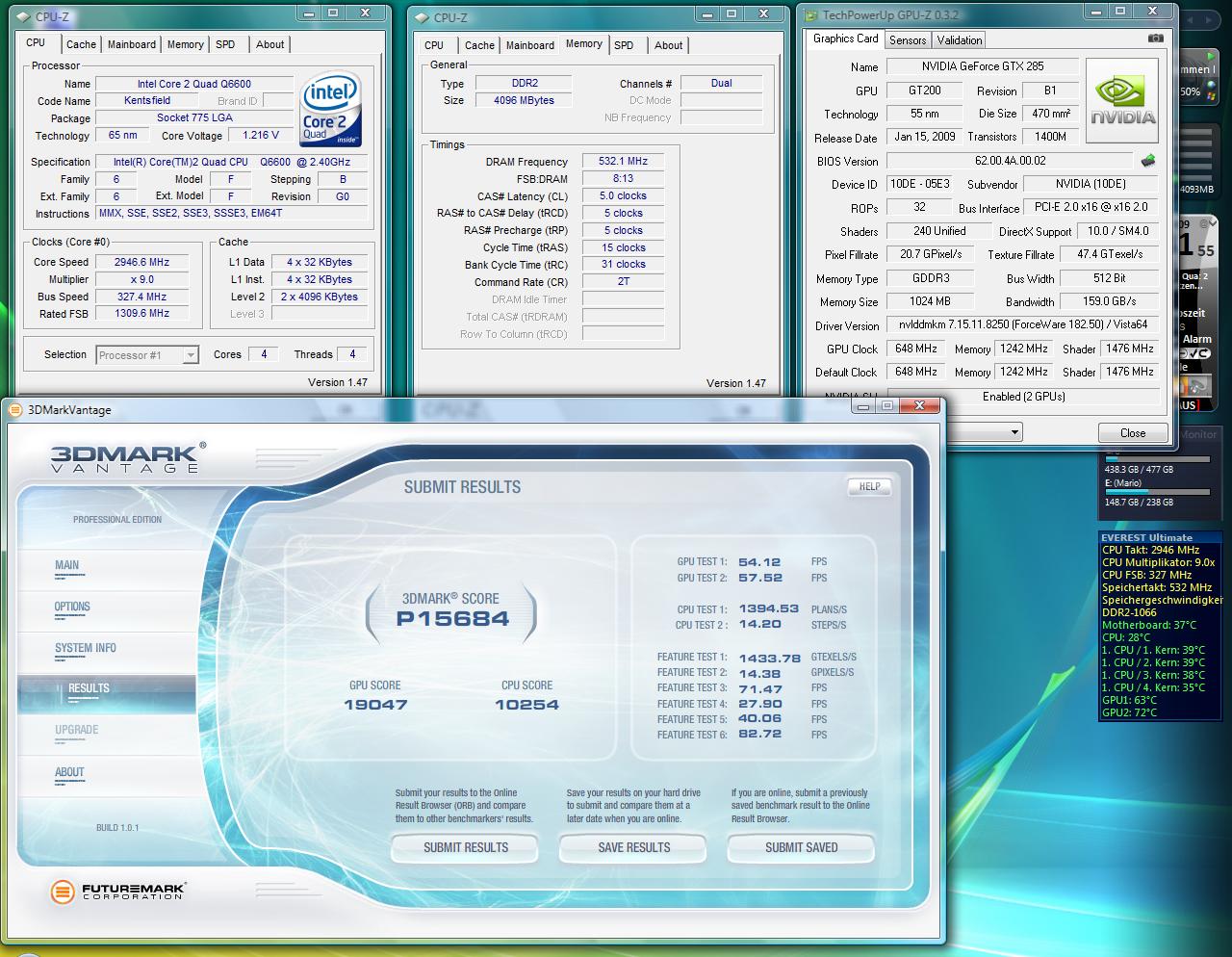The height and width of the screenshot is (957, 1232).
Task: Click the Driver Version field in GPU-Z
Action: point(1022,325)
